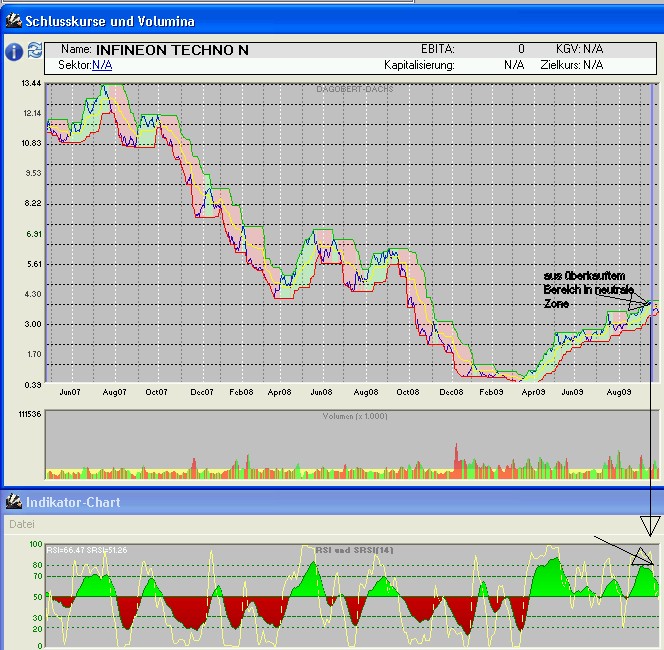This screenshot has width=664, height=650.
Task: Click the Schlusskurse und Volumina window icon
Action: tap(14, 20)
